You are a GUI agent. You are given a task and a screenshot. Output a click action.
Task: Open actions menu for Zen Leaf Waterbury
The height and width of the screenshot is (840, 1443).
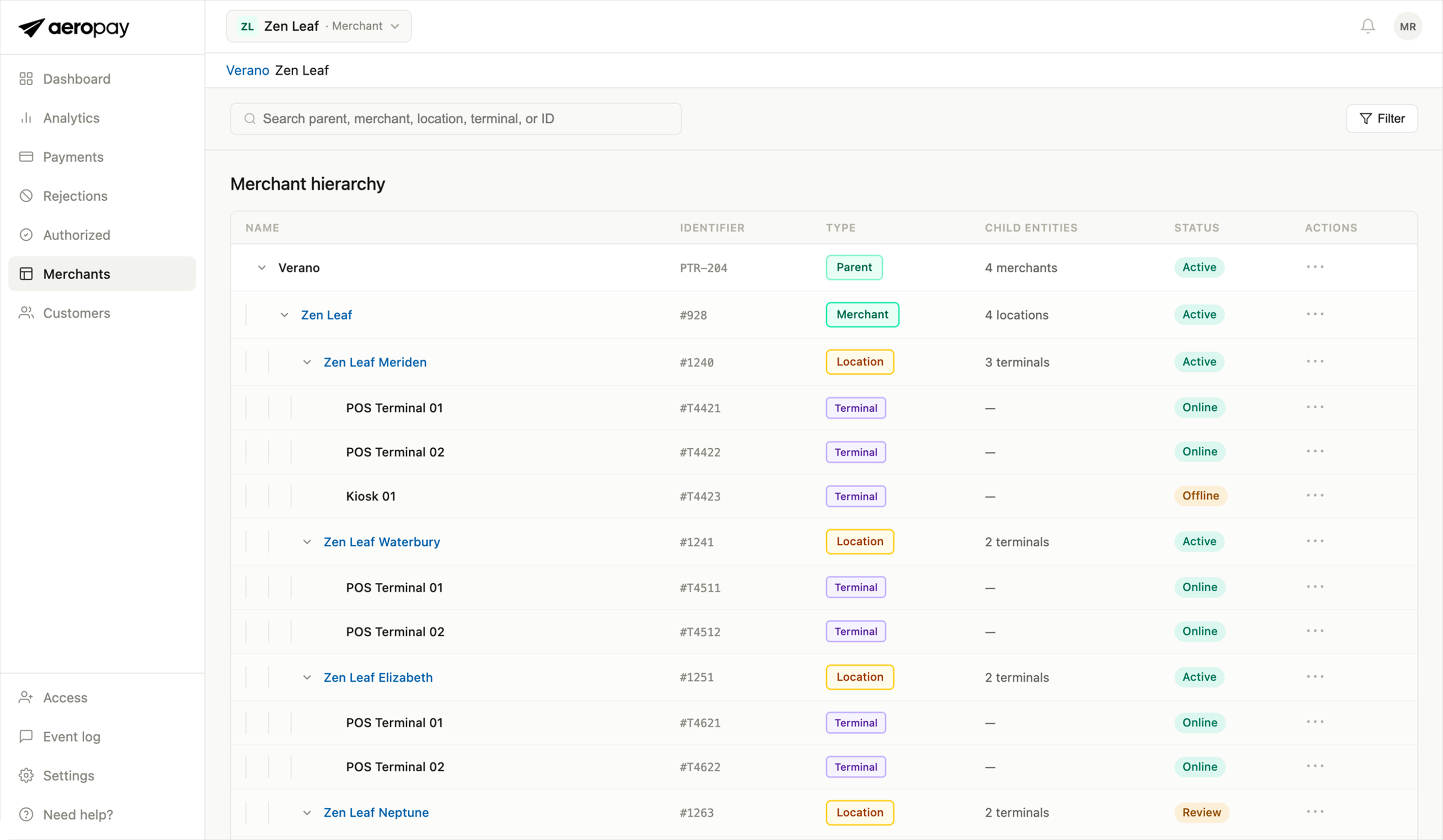coord(1315,541)
